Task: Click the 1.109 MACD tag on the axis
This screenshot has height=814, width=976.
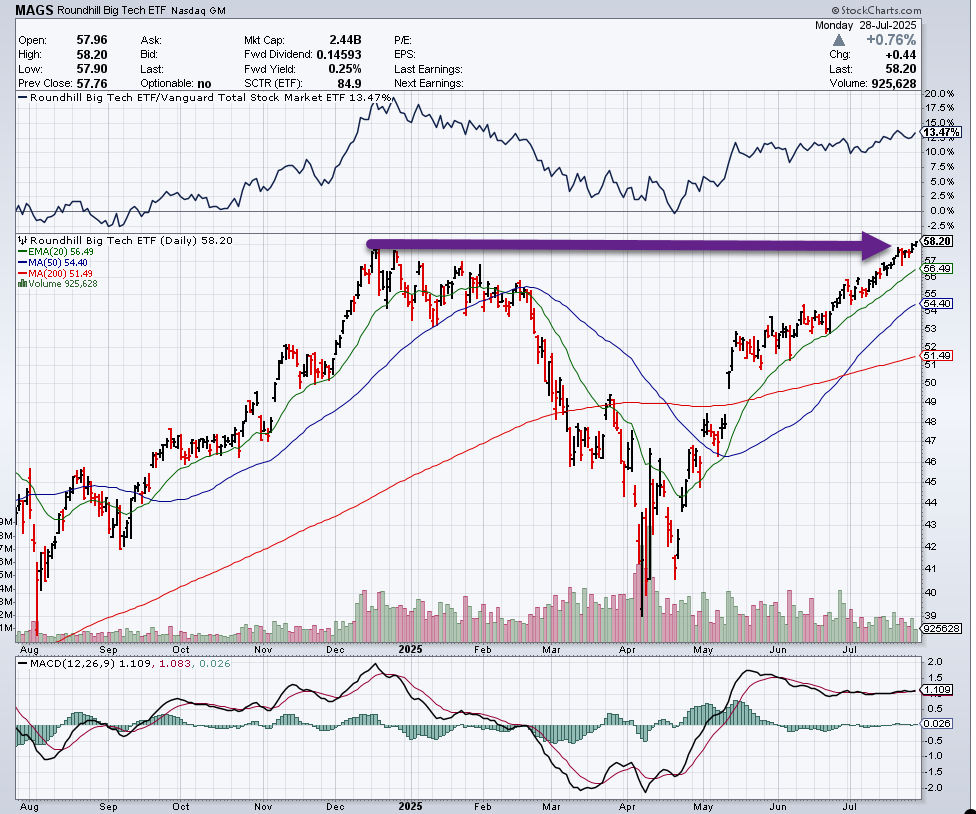Action: coord(937,690)
